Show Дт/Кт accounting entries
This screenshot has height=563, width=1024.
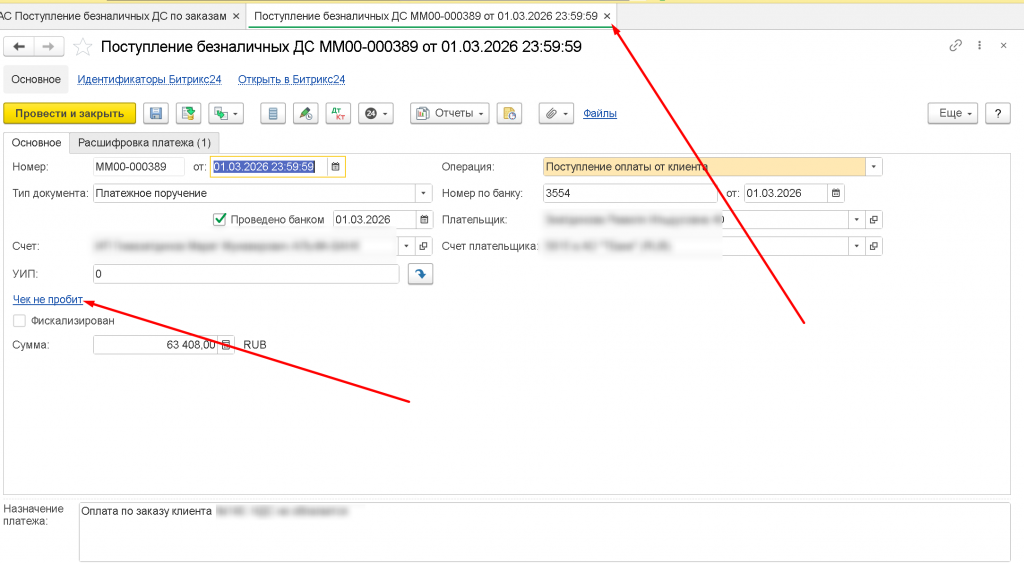click(x=338, y=113)
